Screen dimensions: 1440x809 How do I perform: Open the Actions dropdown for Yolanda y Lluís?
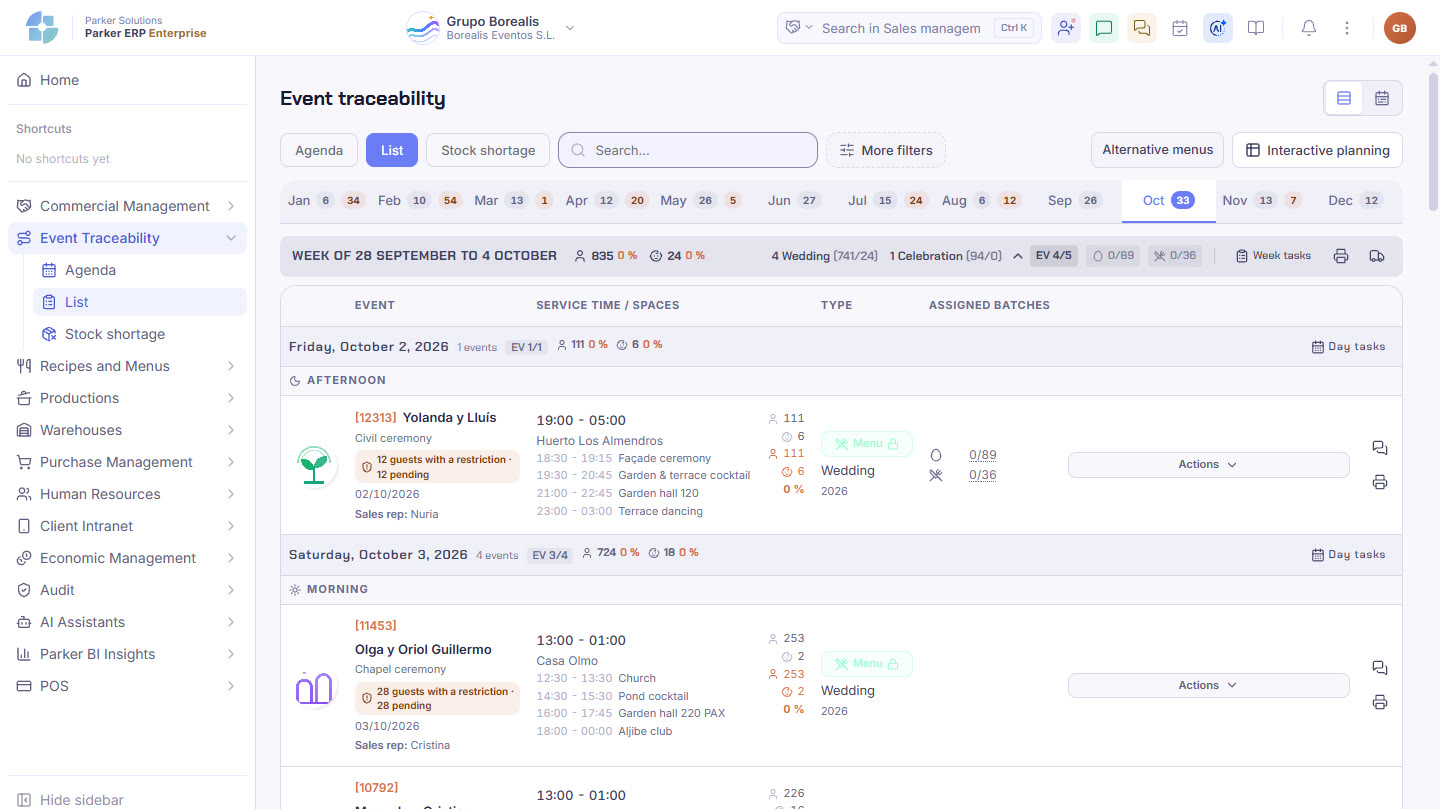coord(1208,465)
